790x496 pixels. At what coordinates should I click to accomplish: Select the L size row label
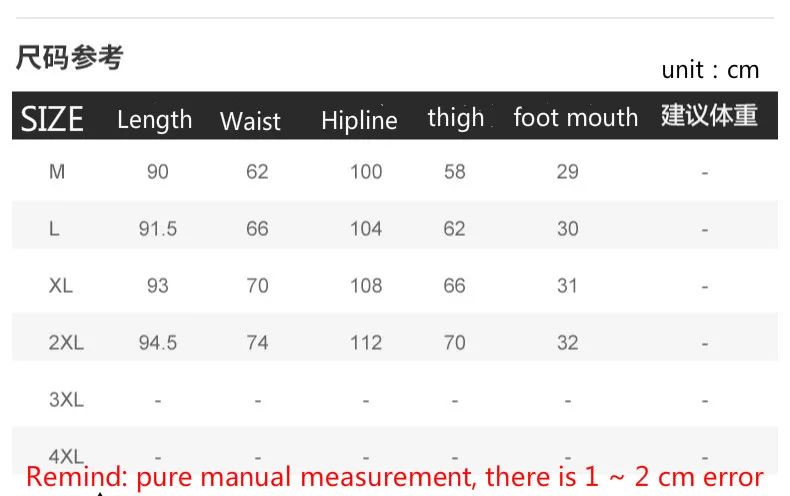[54, 229]
